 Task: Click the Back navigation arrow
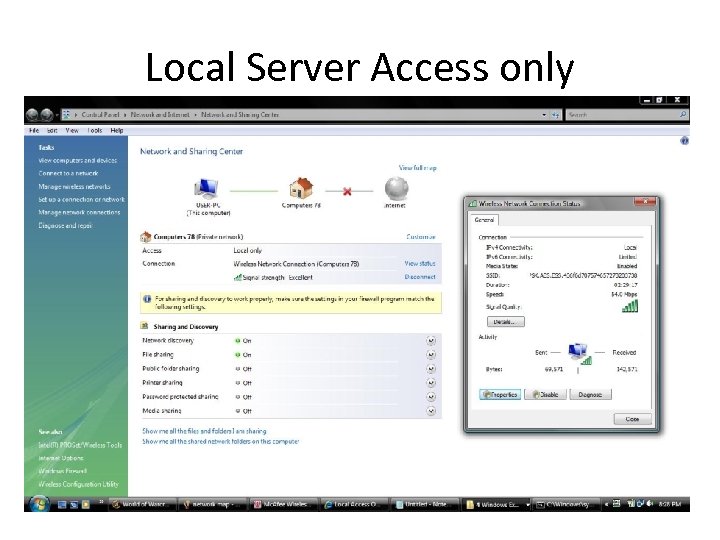[x=33, y=114]
